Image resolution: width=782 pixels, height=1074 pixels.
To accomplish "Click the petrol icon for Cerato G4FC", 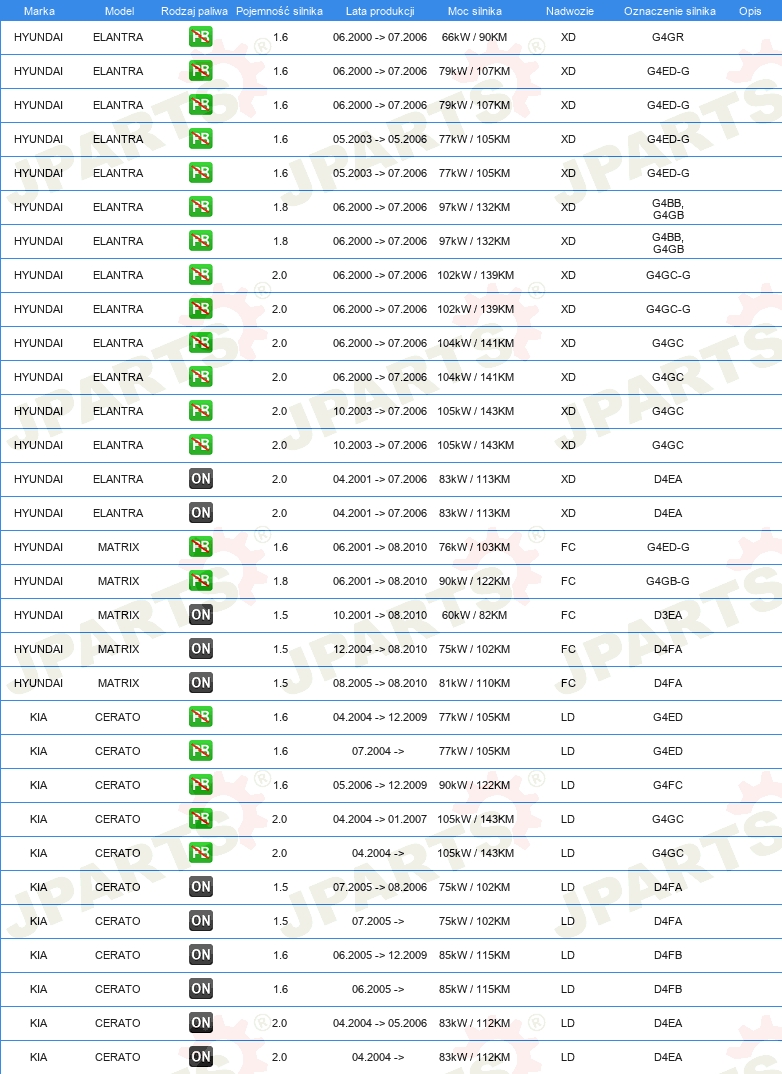I will pyautogui.click(x=201, y=785).
